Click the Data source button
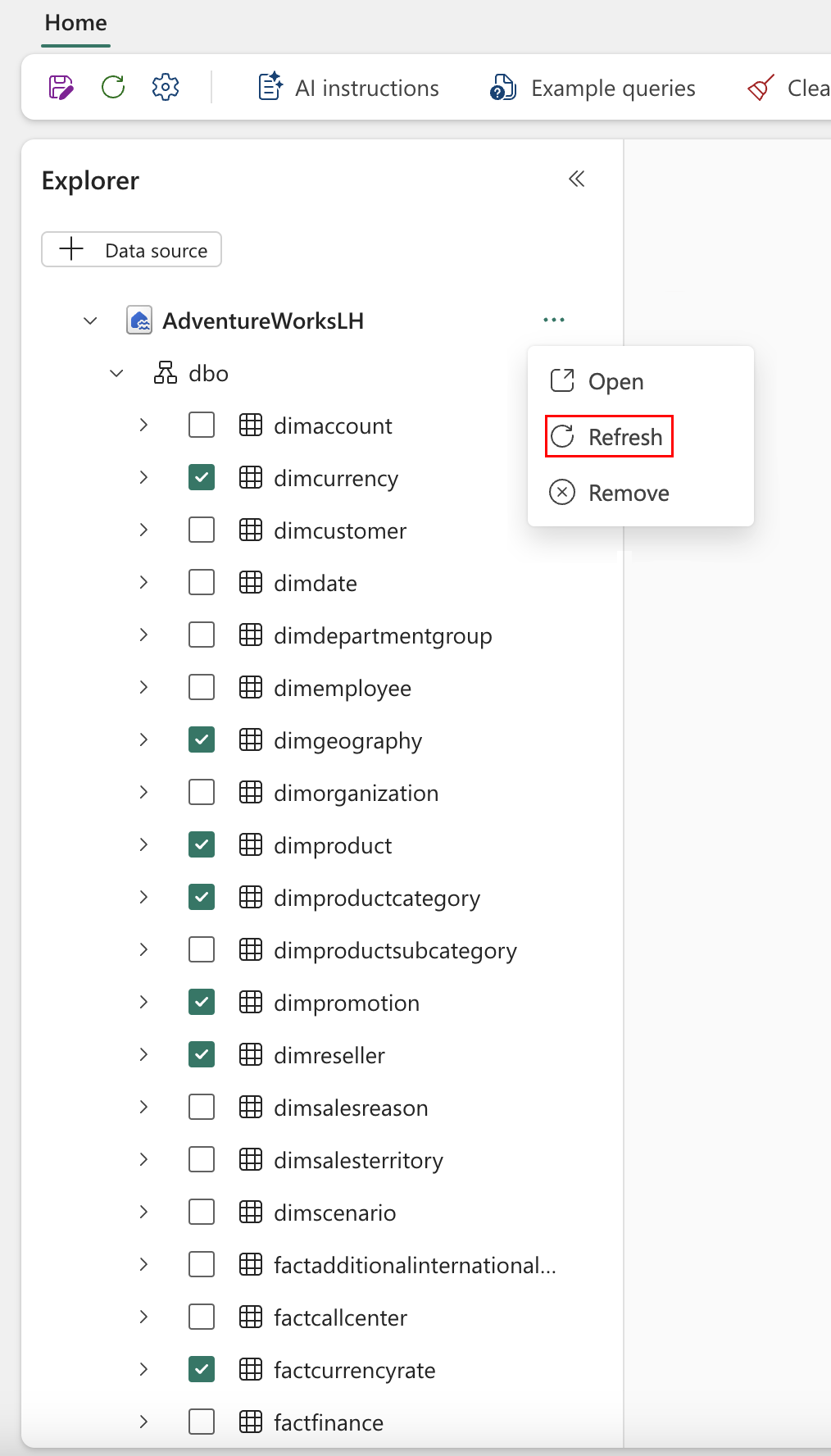 click(x=131, y=249)
